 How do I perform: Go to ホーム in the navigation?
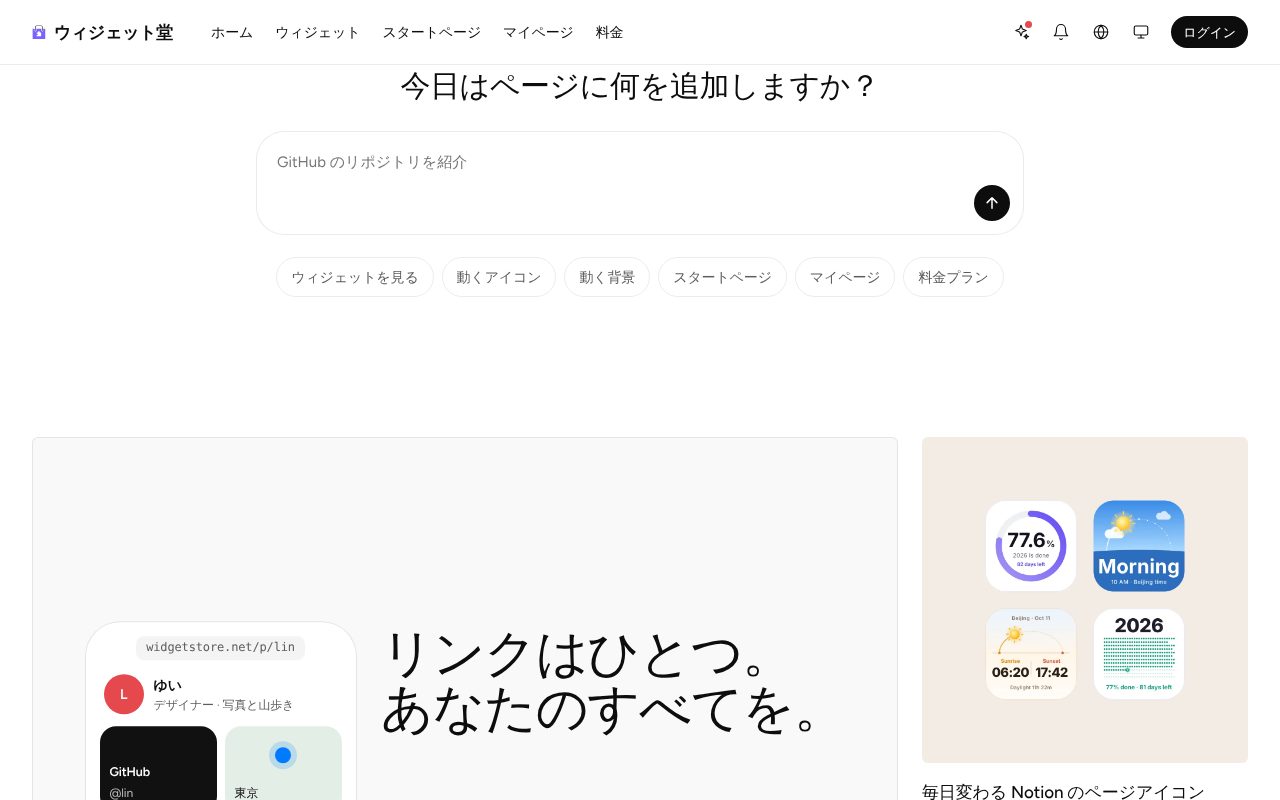click(x=232, y=32)
